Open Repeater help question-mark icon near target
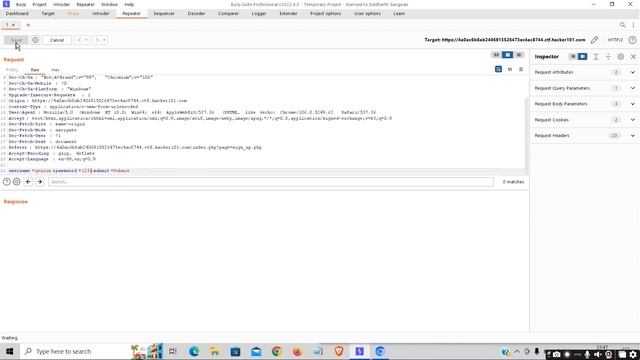Viewport: 640px width, 360px height. 632,40
